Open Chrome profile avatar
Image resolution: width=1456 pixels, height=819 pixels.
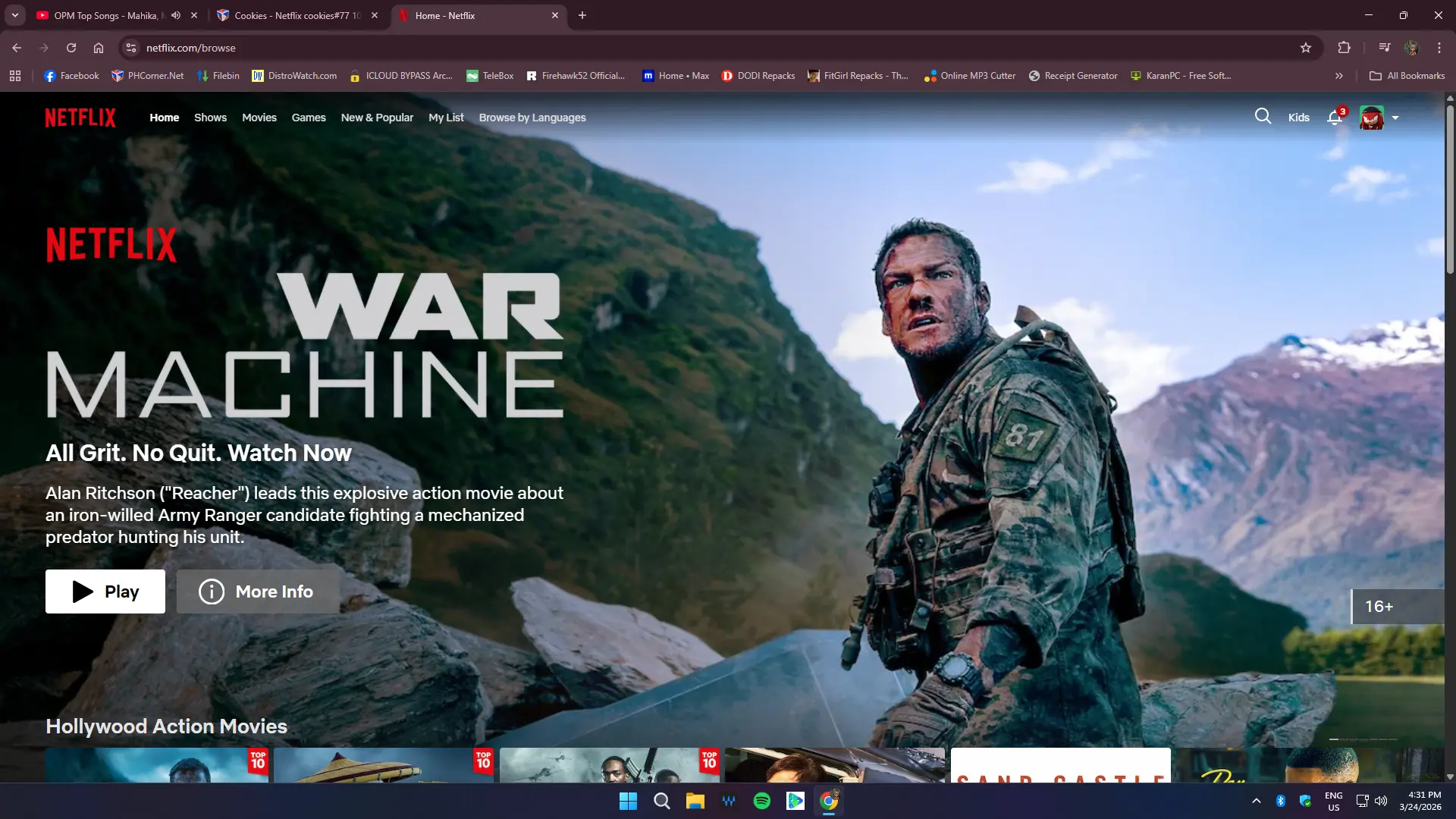click(1412, 48)
